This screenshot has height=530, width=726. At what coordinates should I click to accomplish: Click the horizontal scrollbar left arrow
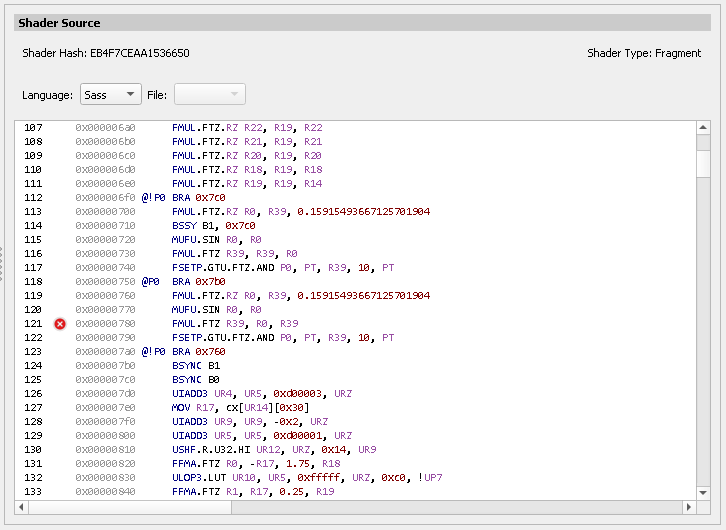pyautogui.click(x=23, y=507)
